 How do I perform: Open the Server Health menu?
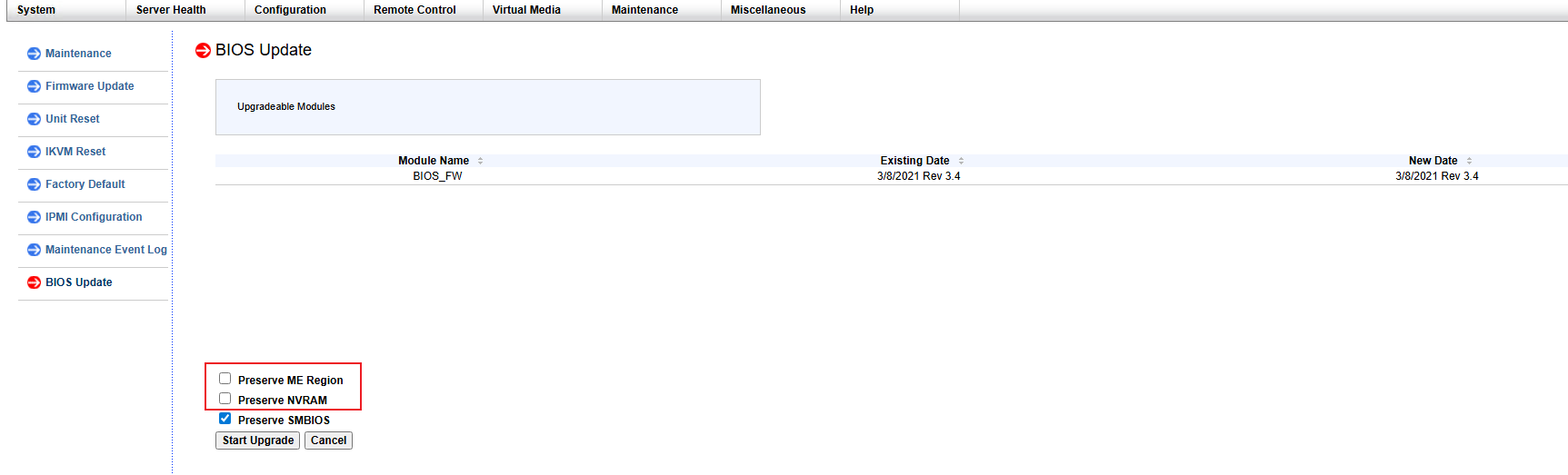[x=171, y=10]
